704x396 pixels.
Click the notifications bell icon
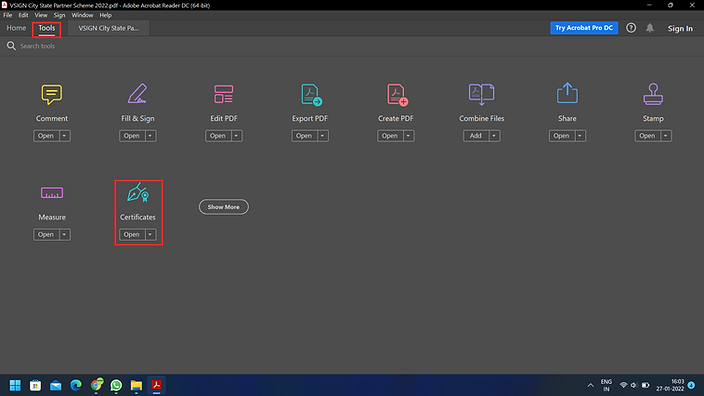[650, 28]
